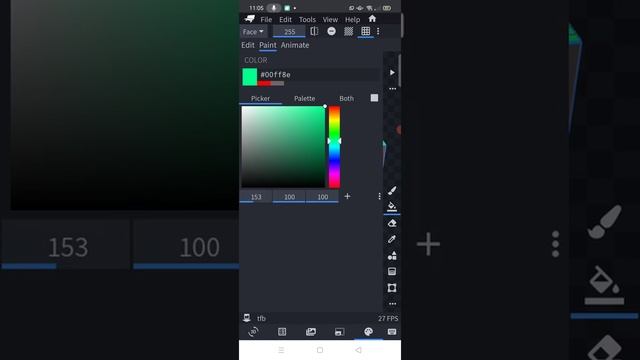The width and height of the screenshot is (640, 360).
Task: Open the UV editor panel icon
Action: (x=282, y=332)
